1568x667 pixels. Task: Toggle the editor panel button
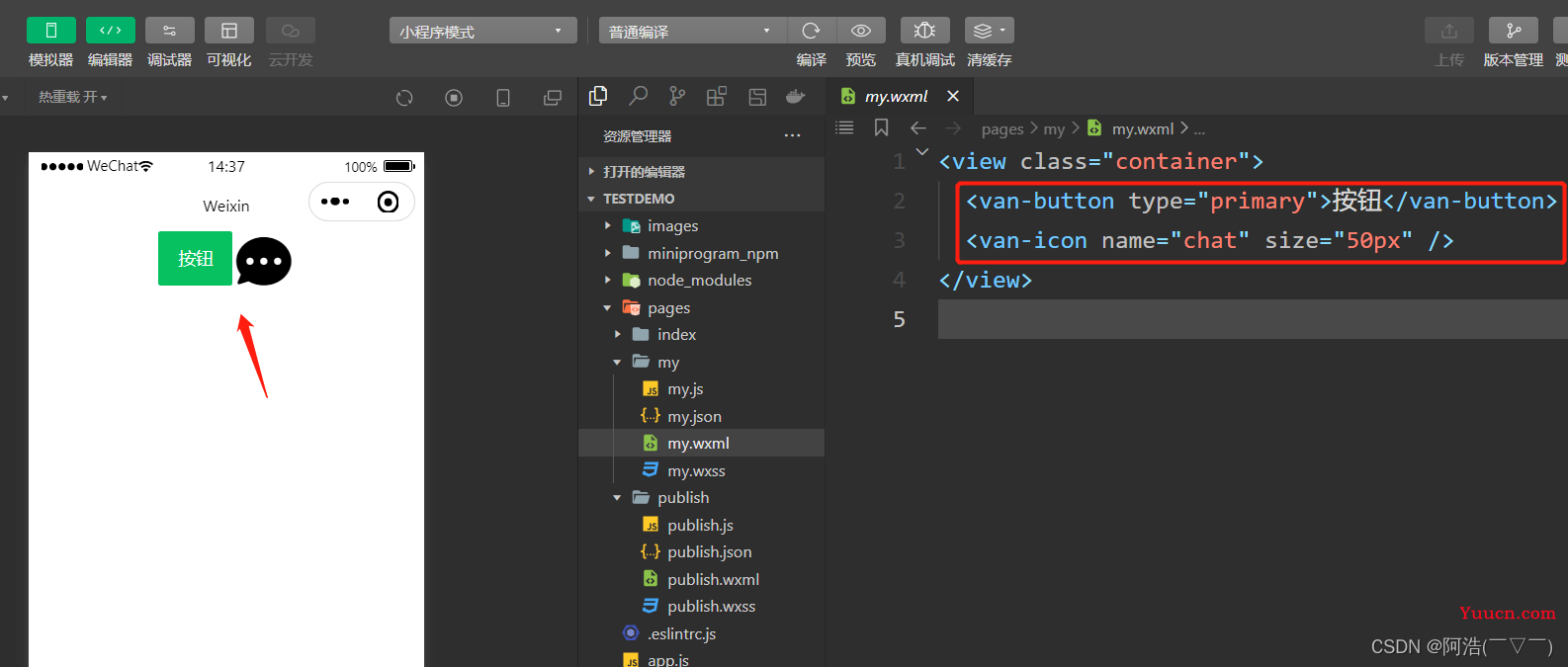[111, 31]
